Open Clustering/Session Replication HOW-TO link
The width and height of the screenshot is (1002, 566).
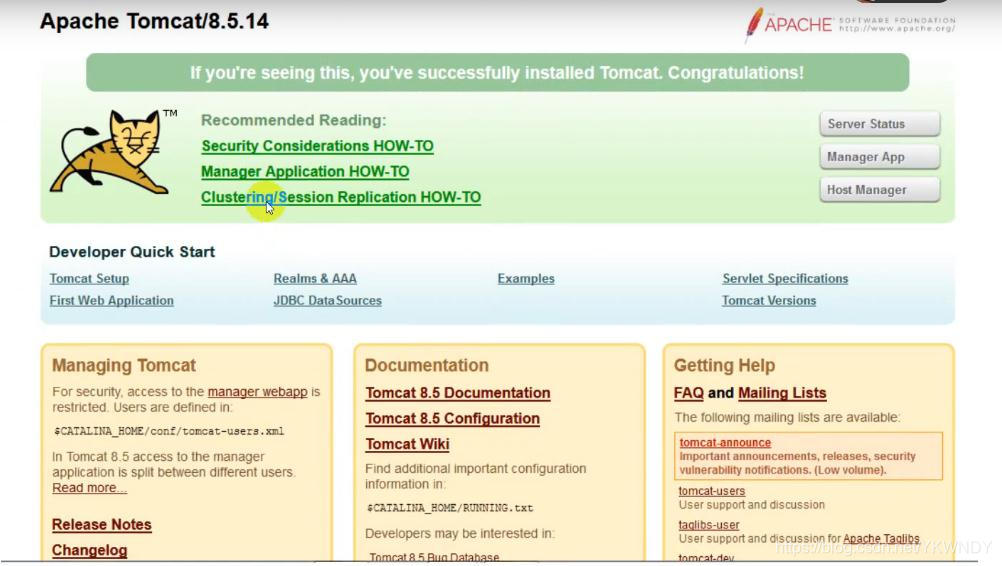tap(341, 197)
